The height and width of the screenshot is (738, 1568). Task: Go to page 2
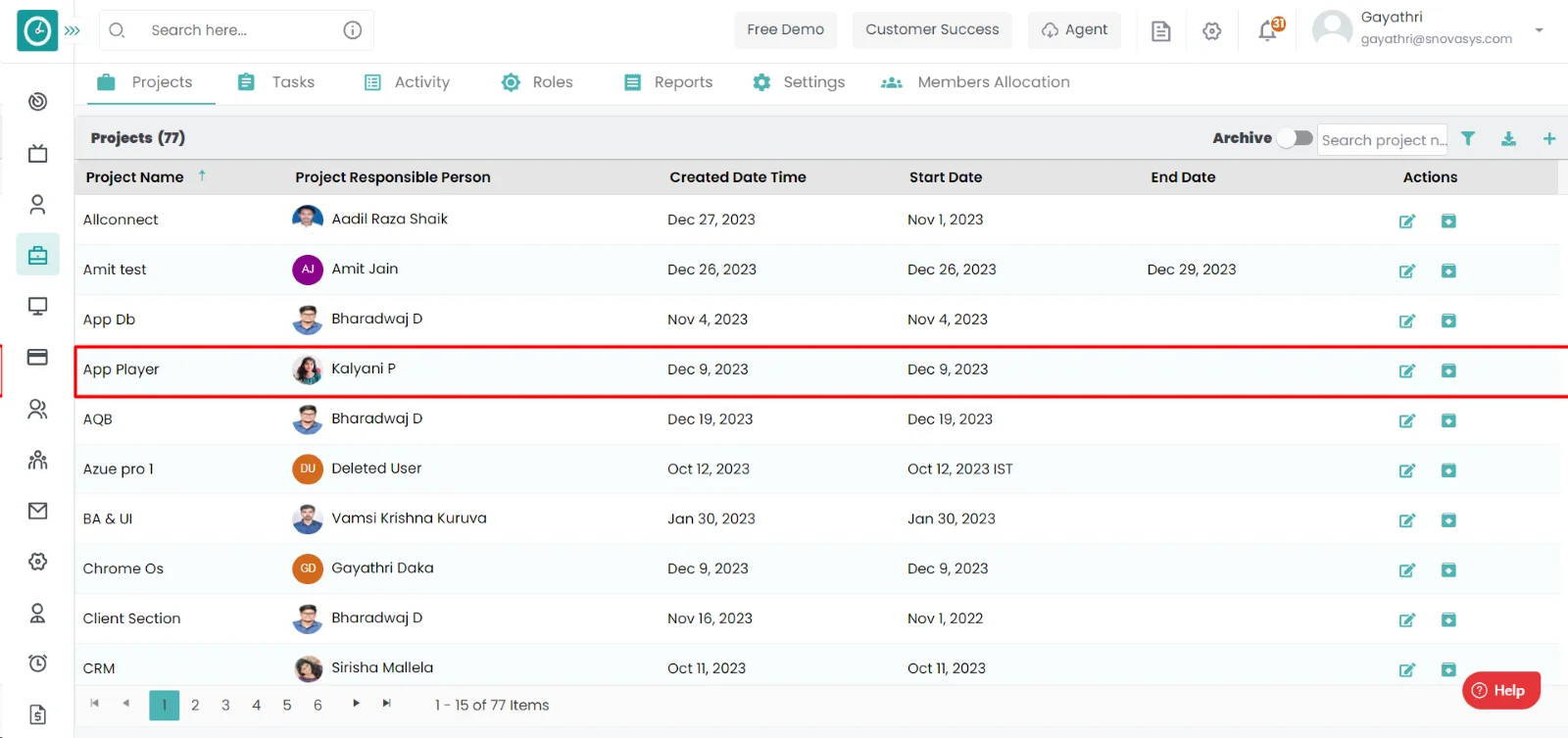(195, 706)
